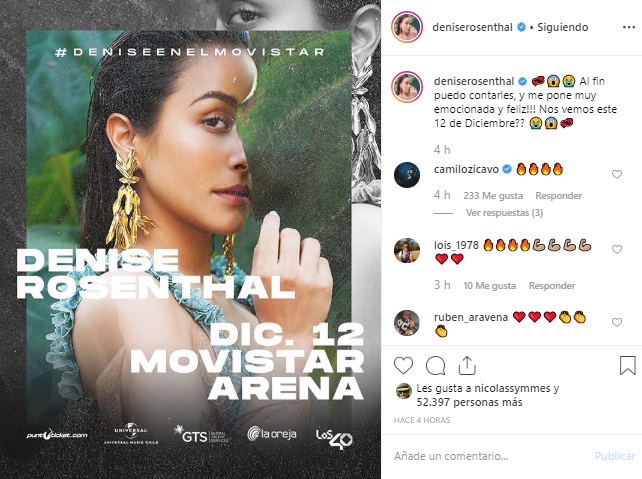Like lois_1978's comment heart
This screenshot has height=479, width=642.
coord(617,249)
